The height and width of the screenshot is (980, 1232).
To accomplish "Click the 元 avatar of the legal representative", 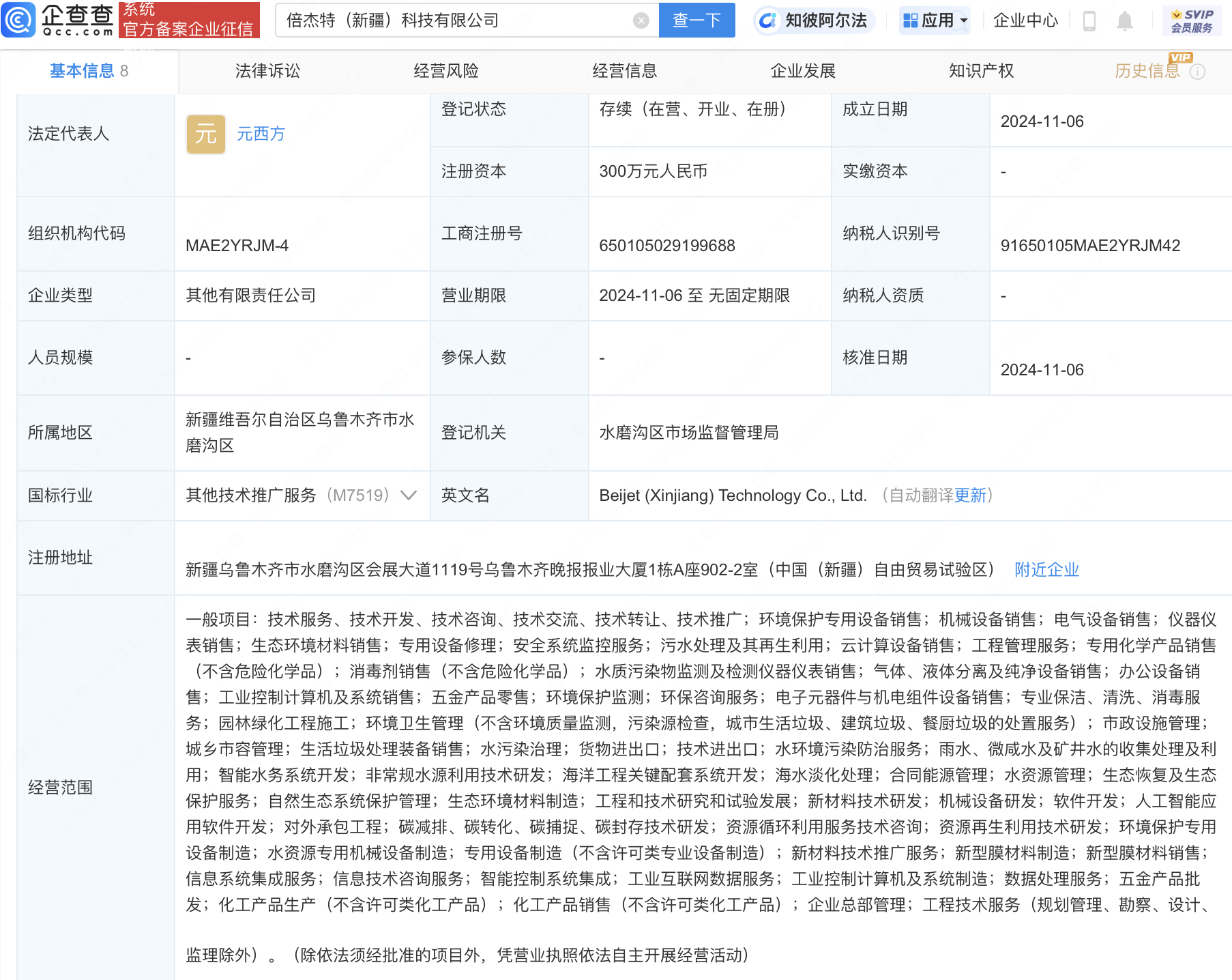I will tap(206, 134).
